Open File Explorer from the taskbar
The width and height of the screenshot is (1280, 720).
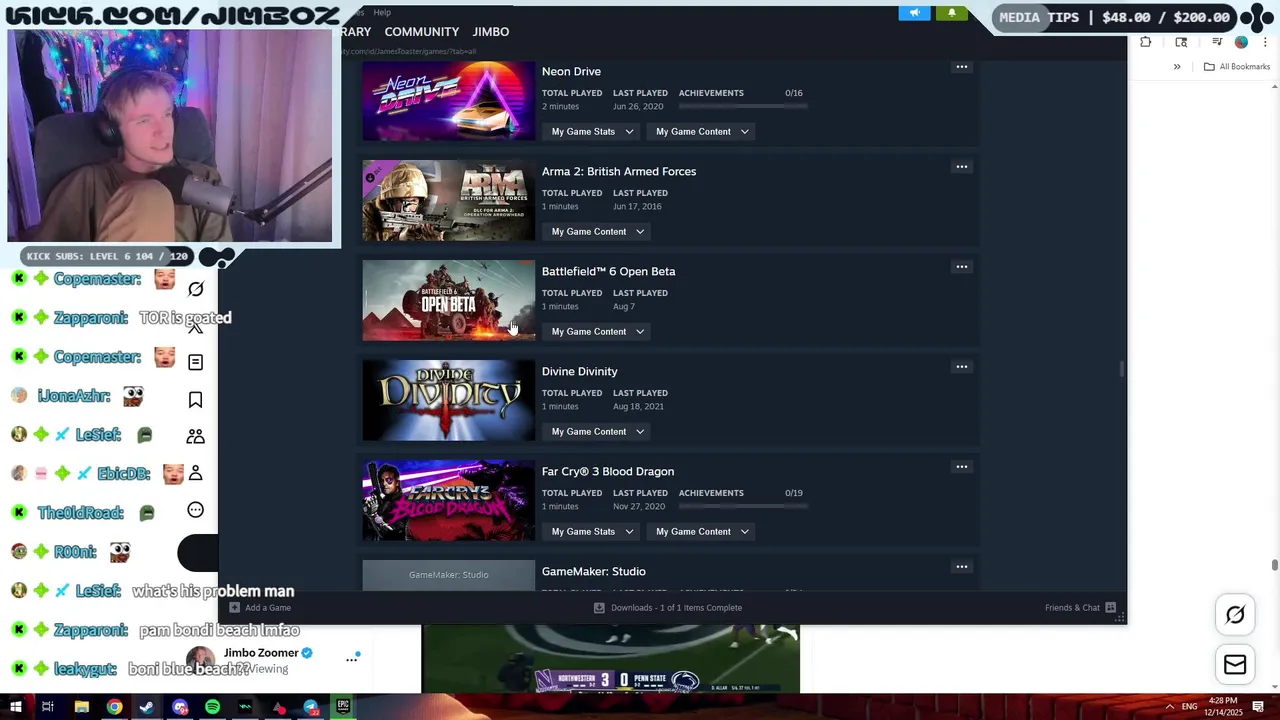coord(82,707)
